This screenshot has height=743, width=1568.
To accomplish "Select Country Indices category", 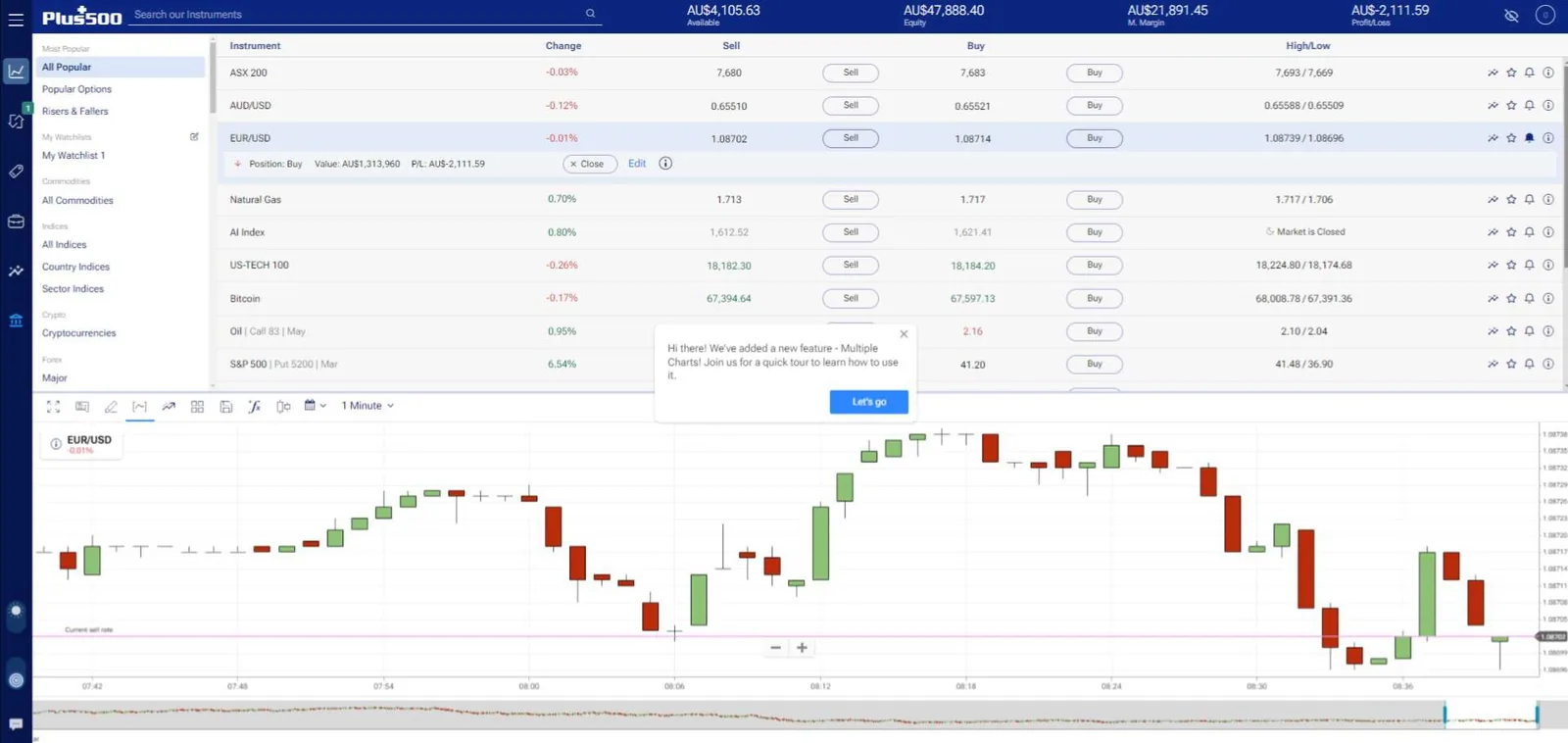I will coord(75,267).
